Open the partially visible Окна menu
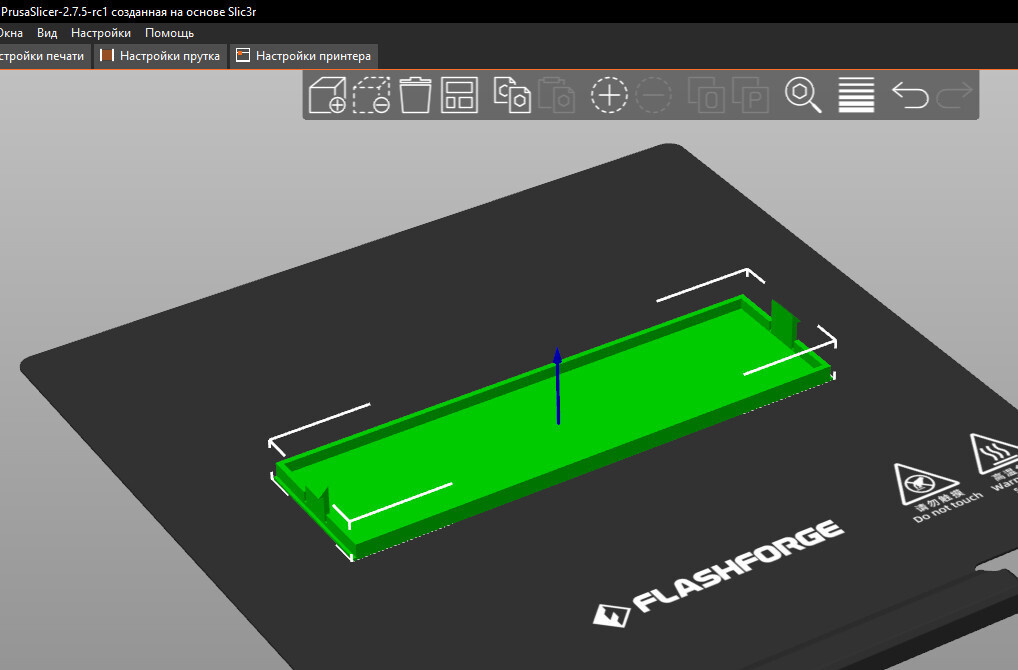 [11, 33]
